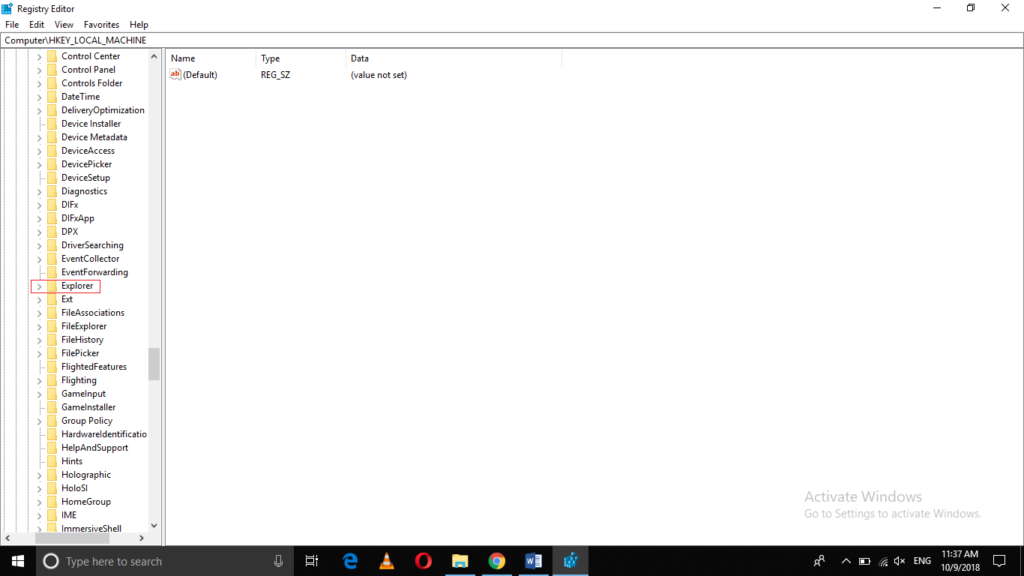Click tree pane horizontal scroll left arrow
1024x576 pixels.
pyautogui.click(x=8, y=538)
